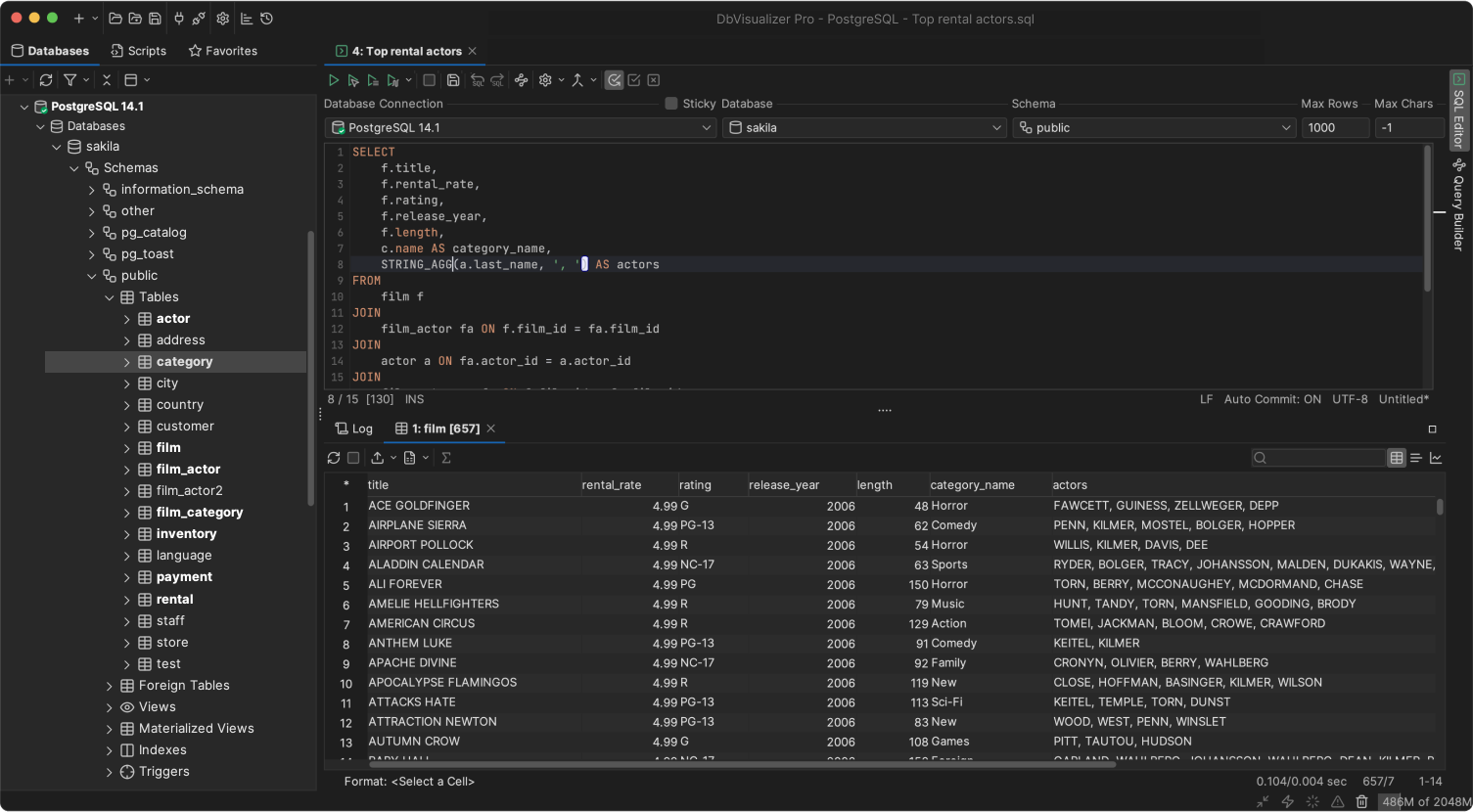The height and width of the screenshot is (812, 1473).
Task: Switch to the Scripts tab
Action: click(x=138, y=51)
